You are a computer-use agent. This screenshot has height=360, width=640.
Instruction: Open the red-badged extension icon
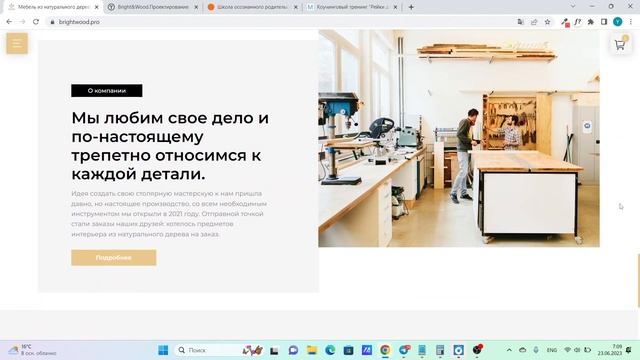click(x=565, y=22)
